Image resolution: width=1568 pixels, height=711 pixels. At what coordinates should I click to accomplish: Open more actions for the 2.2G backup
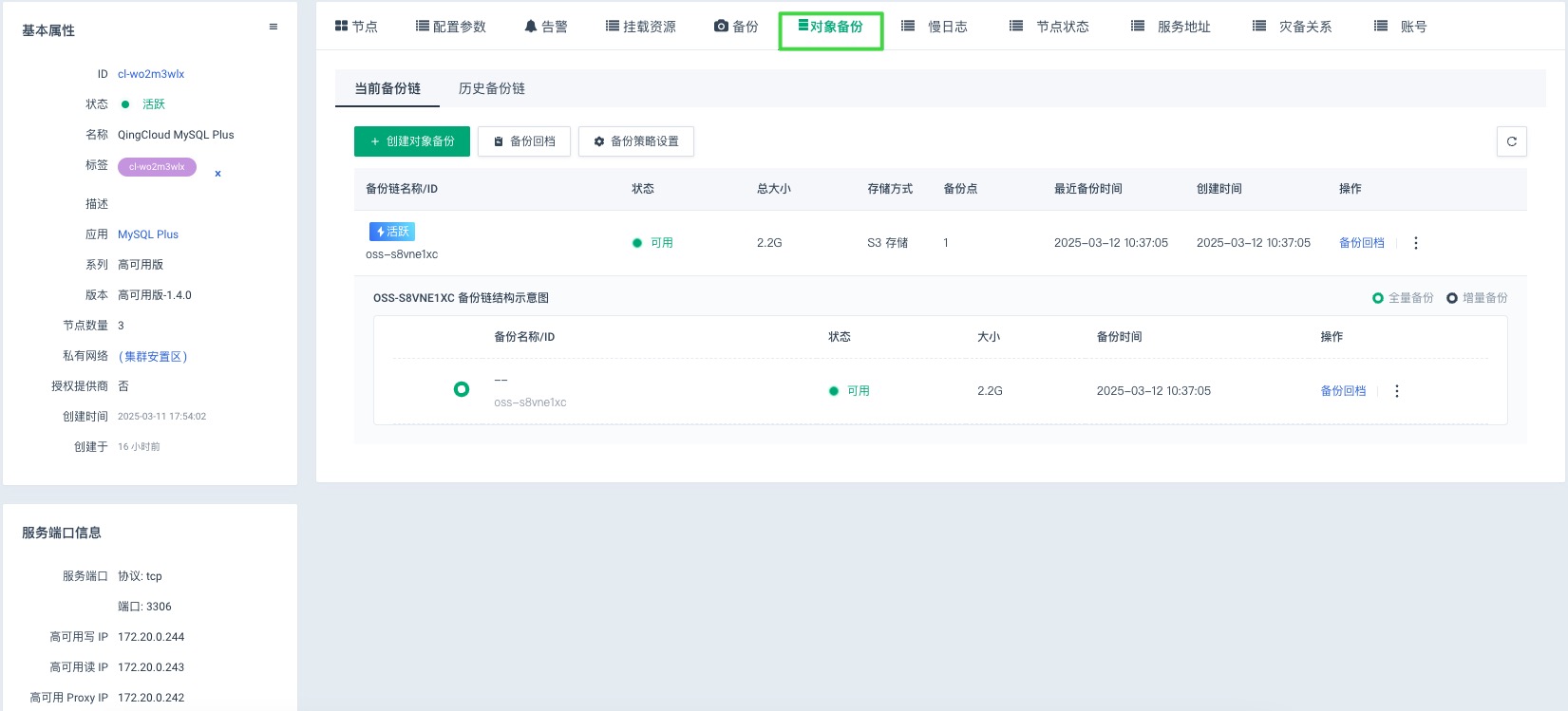pos(1397,391)
